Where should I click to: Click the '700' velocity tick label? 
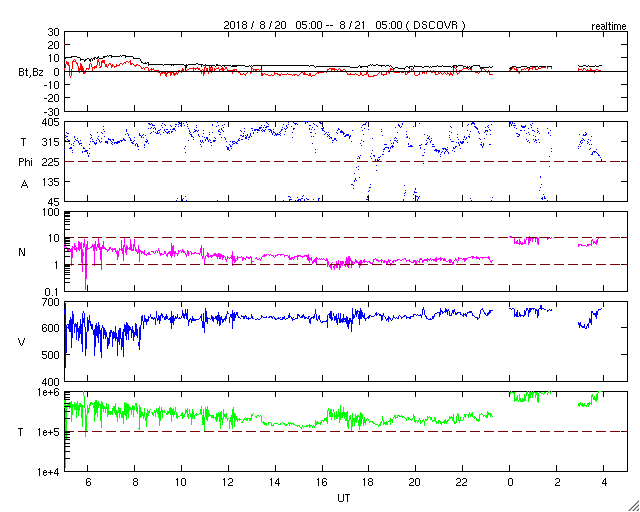[x=51, y=303]
